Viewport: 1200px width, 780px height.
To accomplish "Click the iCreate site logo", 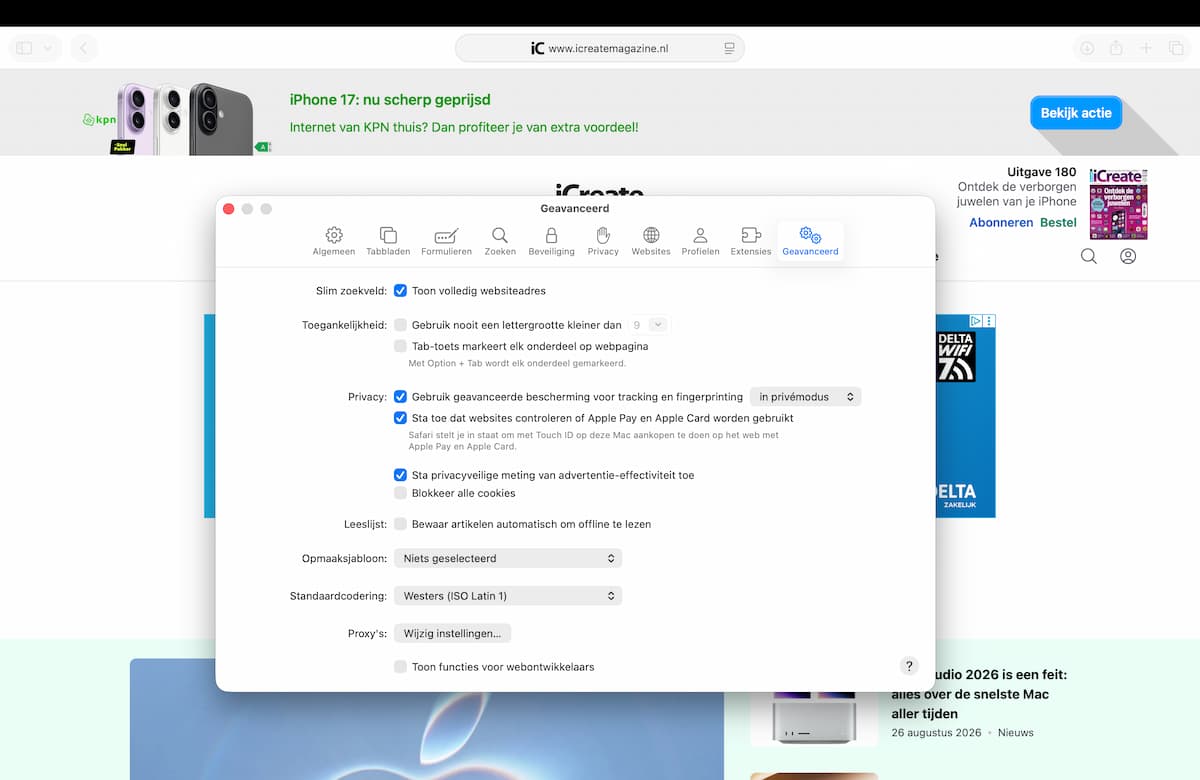I will (x=600, y=191).
